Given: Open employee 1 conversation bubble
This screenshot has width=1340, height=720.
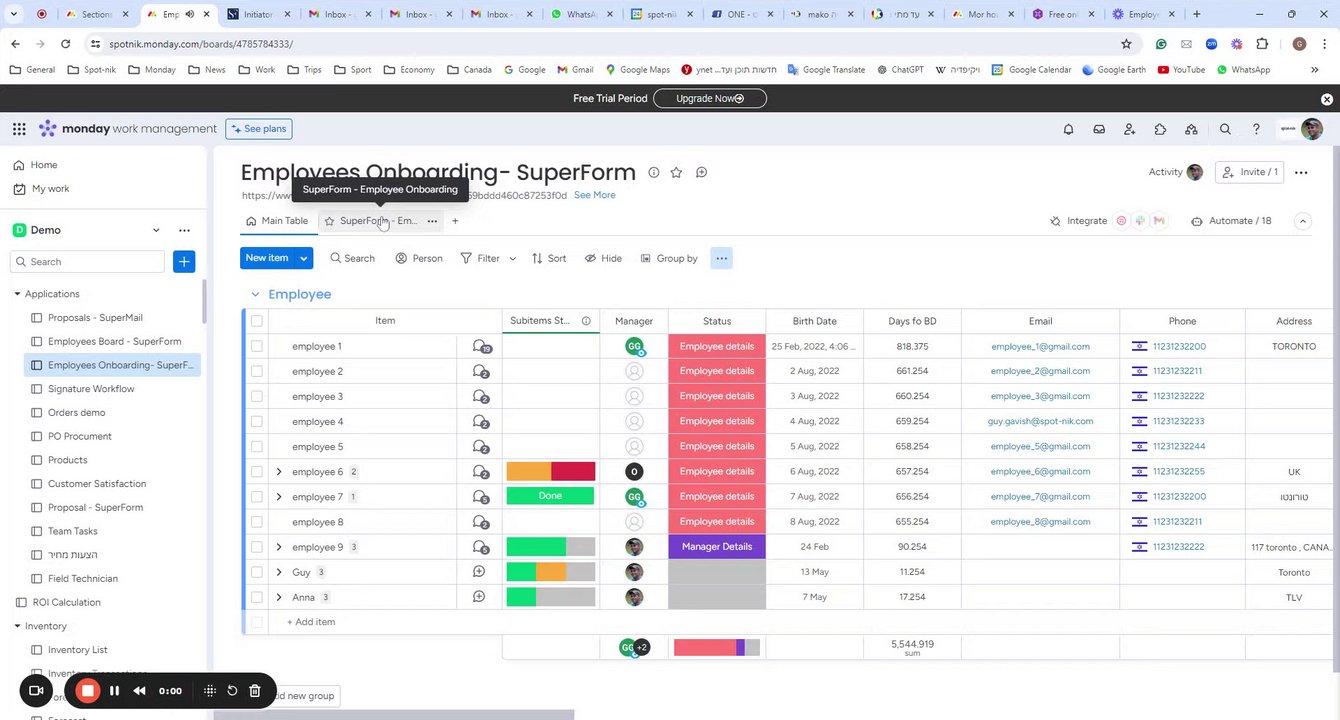Looking at the screenshot, I should pos(481,347).
